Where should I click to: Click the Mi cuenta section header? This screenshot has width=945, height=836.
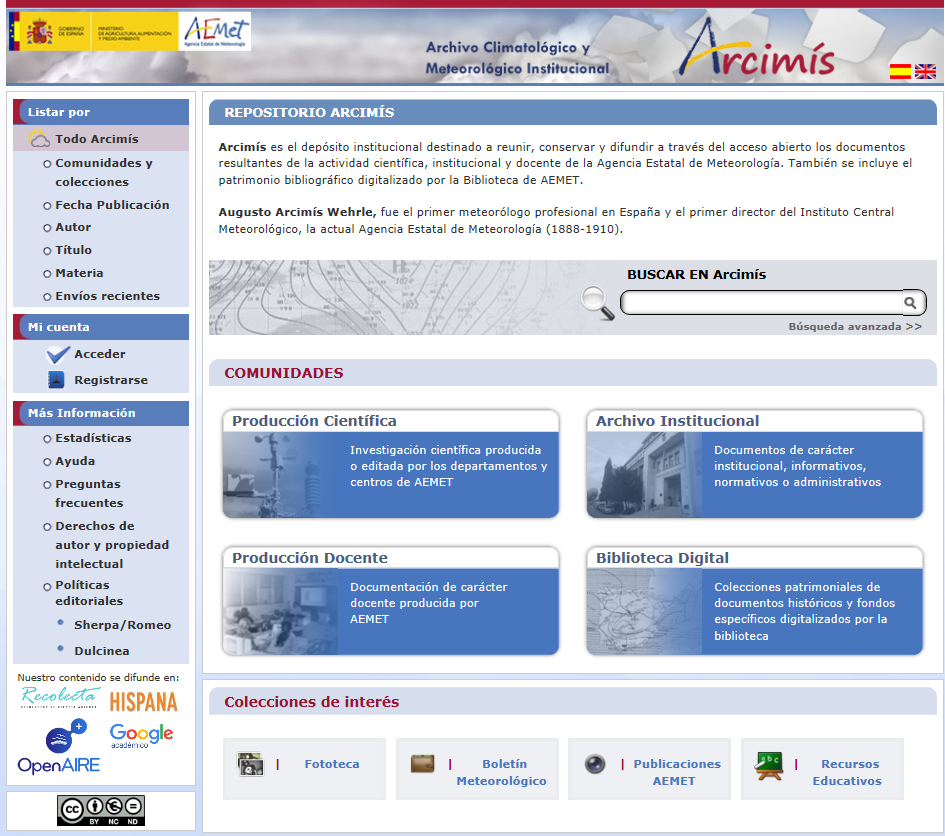tap(101, 327)
